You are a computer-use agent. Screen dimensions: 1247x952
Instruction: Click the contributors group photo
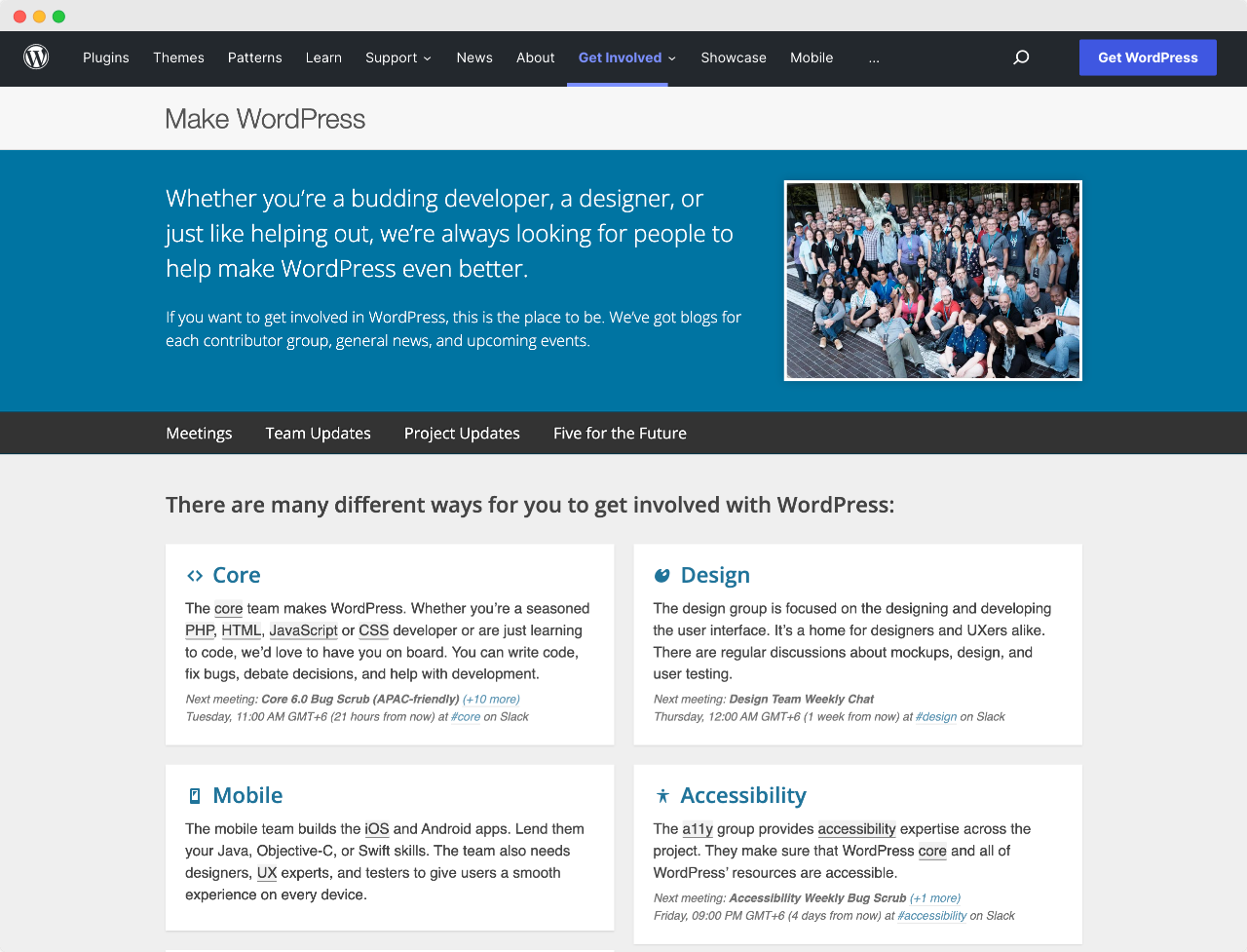click(x=933, y=281)
